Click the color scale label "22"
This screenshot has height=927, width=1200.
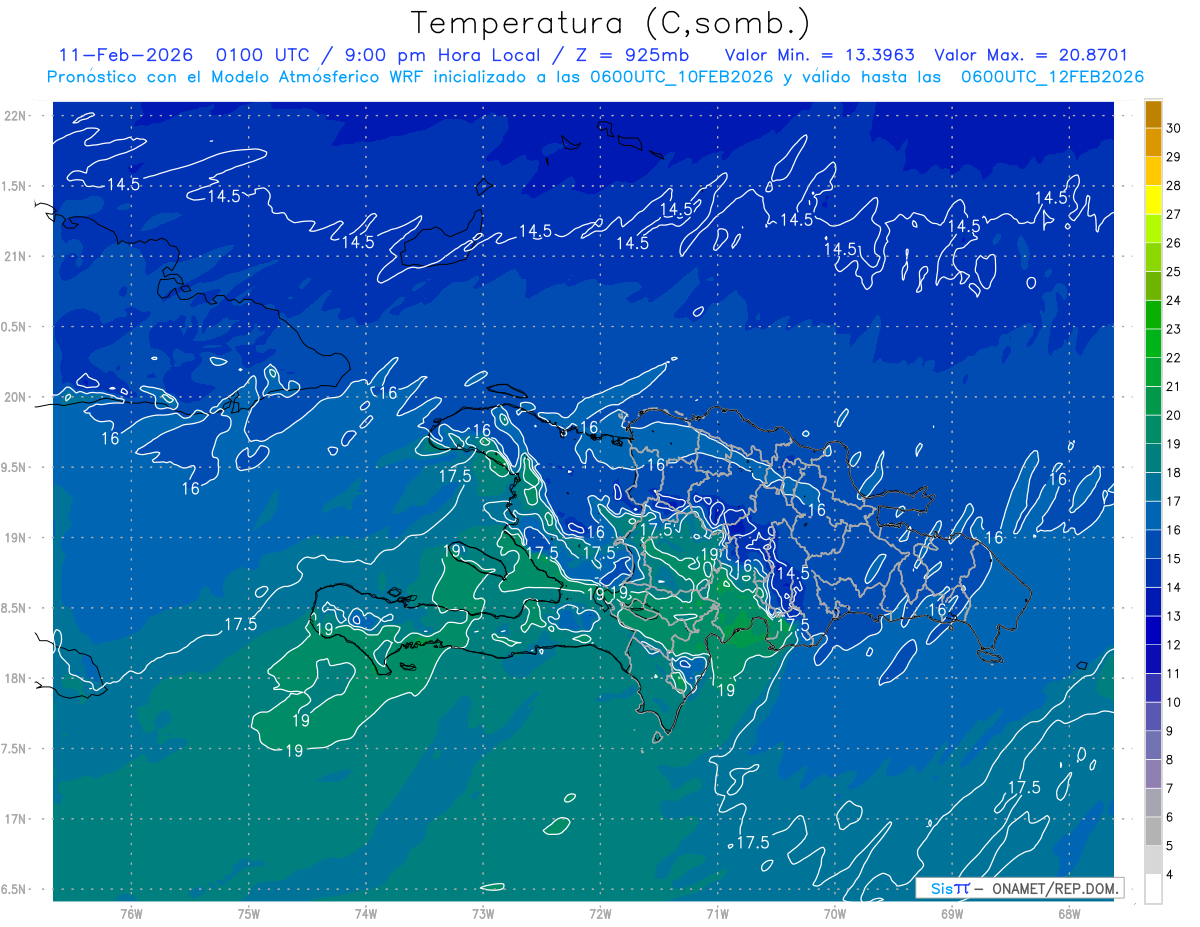1174,358
